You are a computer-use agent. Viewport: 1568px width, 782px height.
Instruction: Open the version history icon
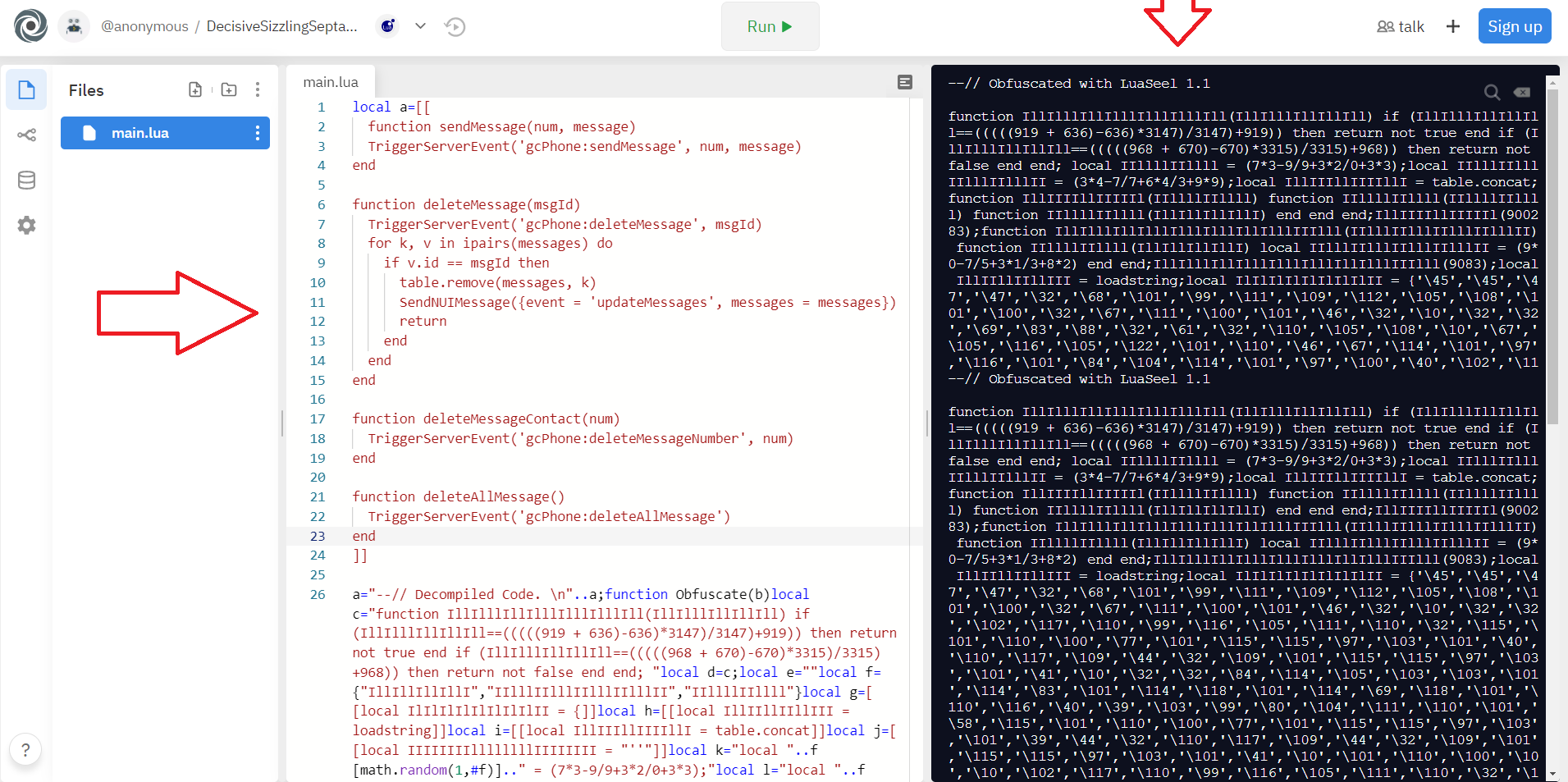455,27
